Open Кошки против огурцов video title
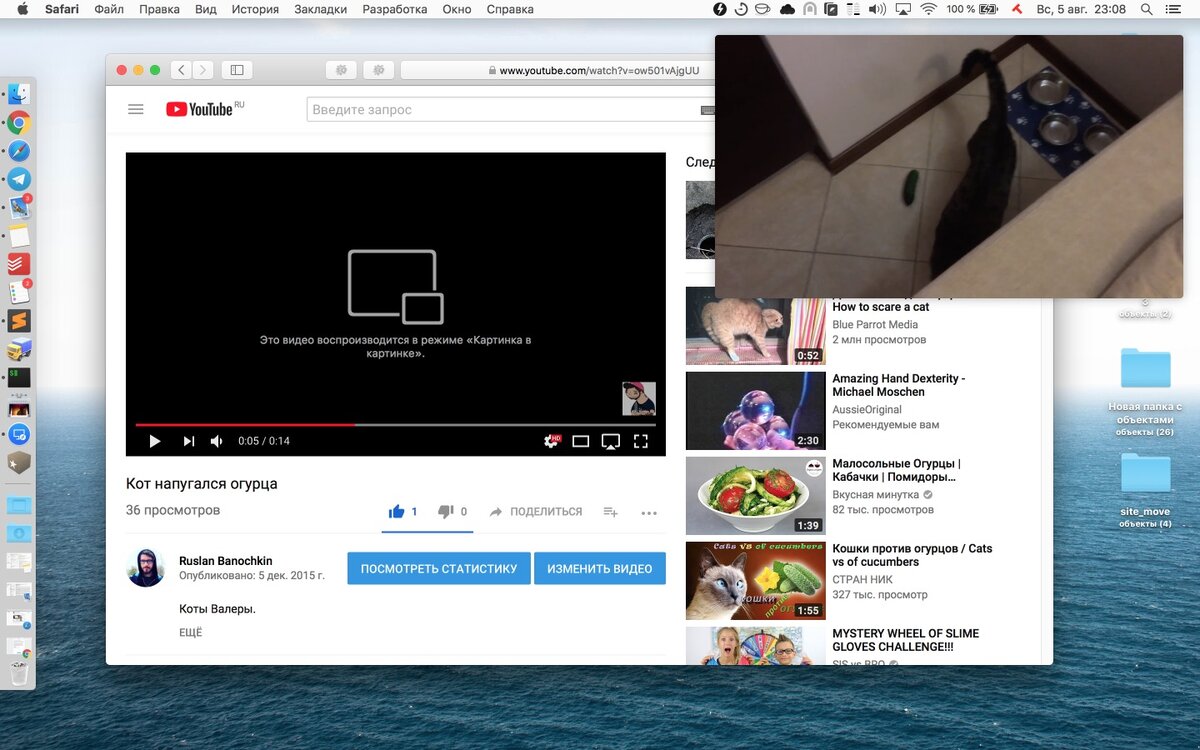This screenshot has height=750, width=1200. pos(912,555)
